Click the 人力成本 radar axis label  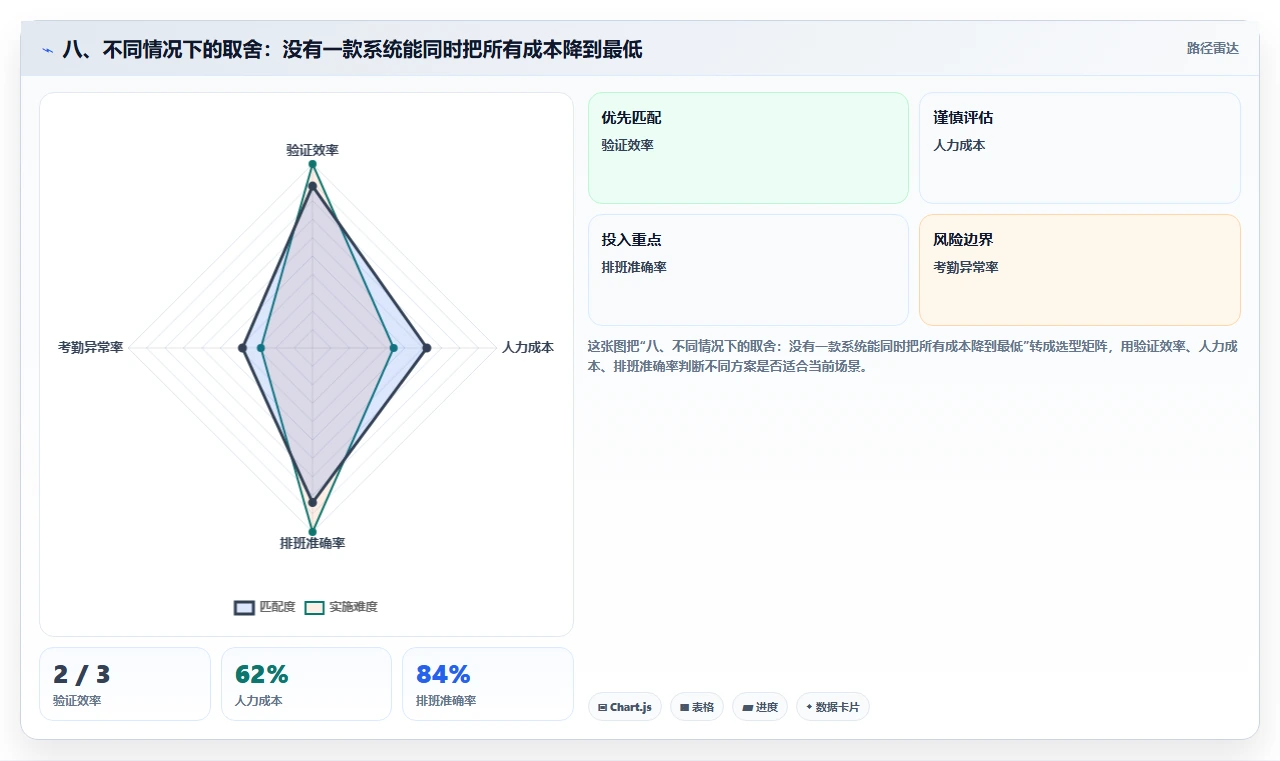point(527,347)
